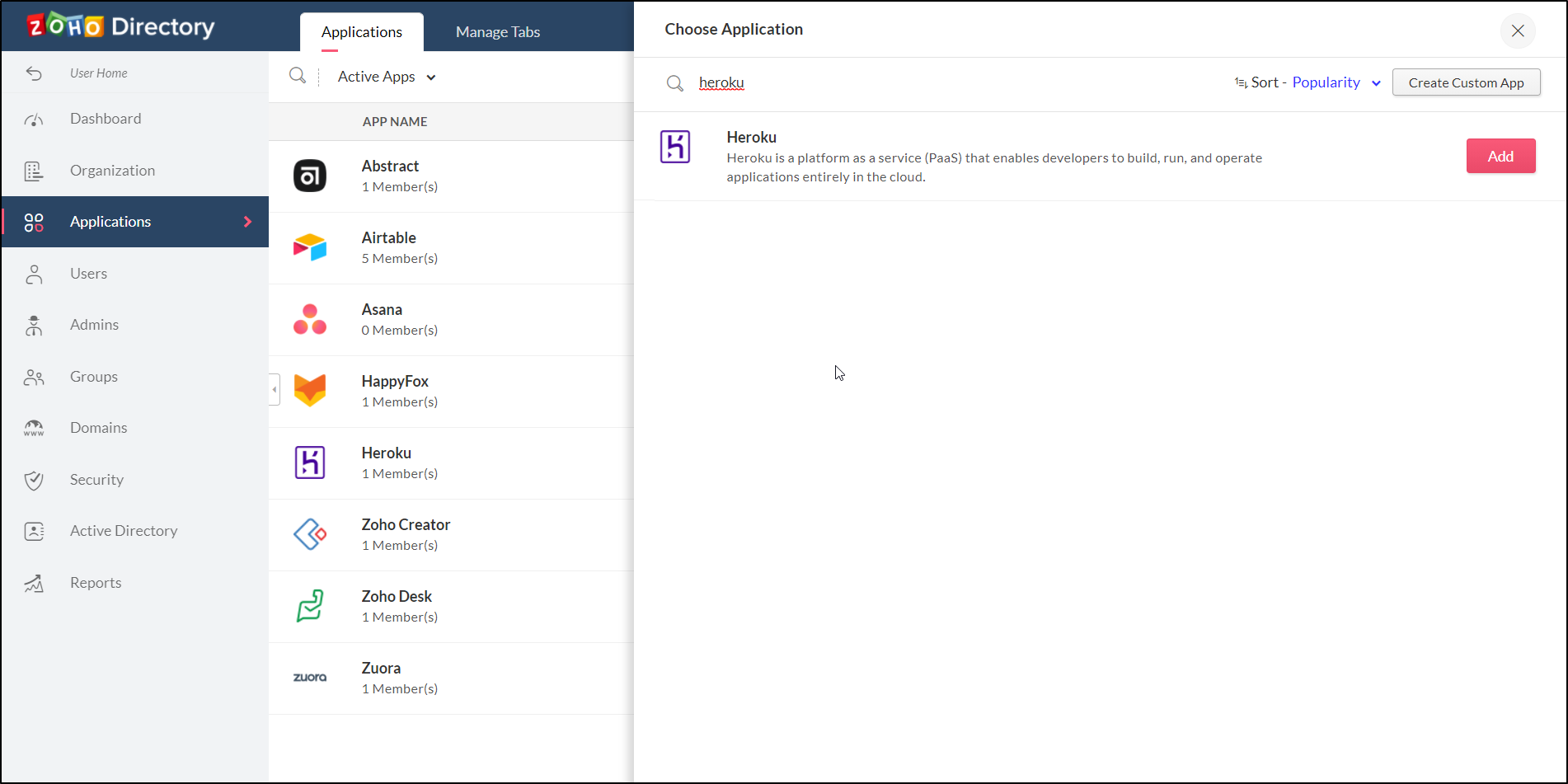This screenshot has width=1568, height=784.
Task: Click the APP NAME column header
Action: point(395,121)
